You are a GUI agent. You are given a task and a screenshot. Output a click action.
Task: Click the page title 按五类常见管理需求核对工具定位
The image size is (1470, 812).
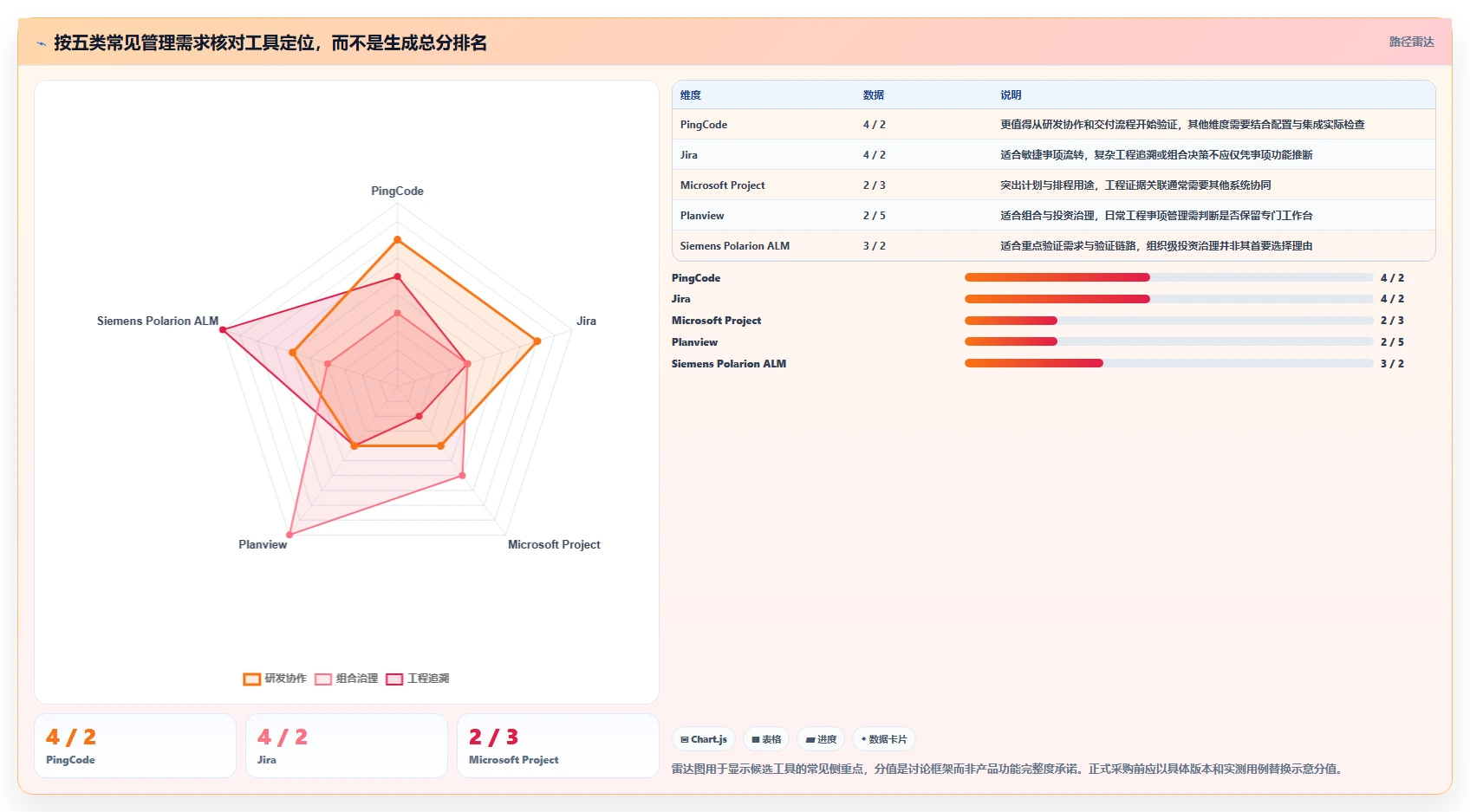click(270, 42)
